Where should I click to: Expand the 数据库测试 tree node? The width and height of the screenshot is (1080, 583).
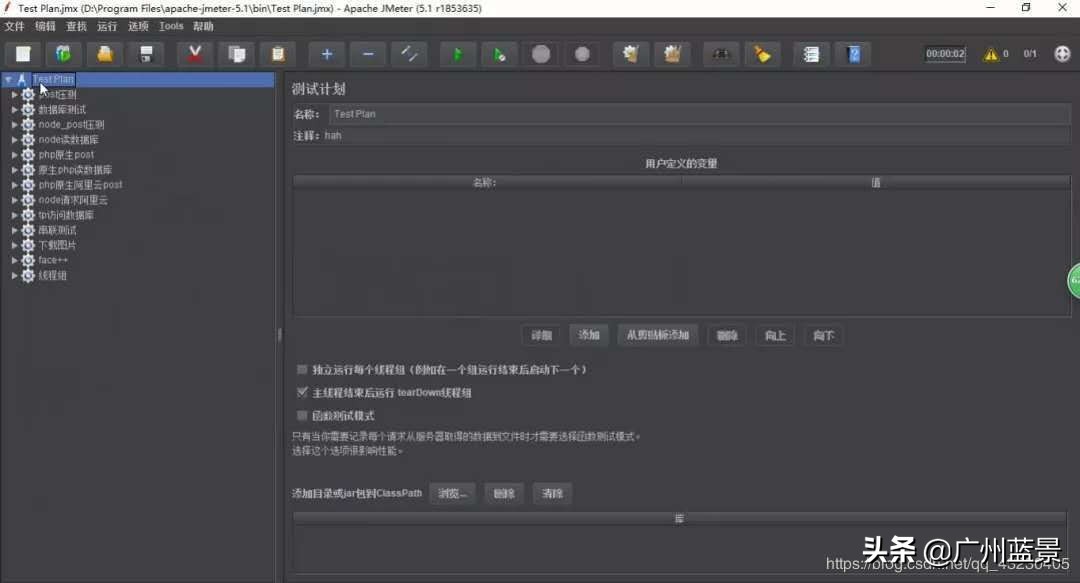(15, 109)
